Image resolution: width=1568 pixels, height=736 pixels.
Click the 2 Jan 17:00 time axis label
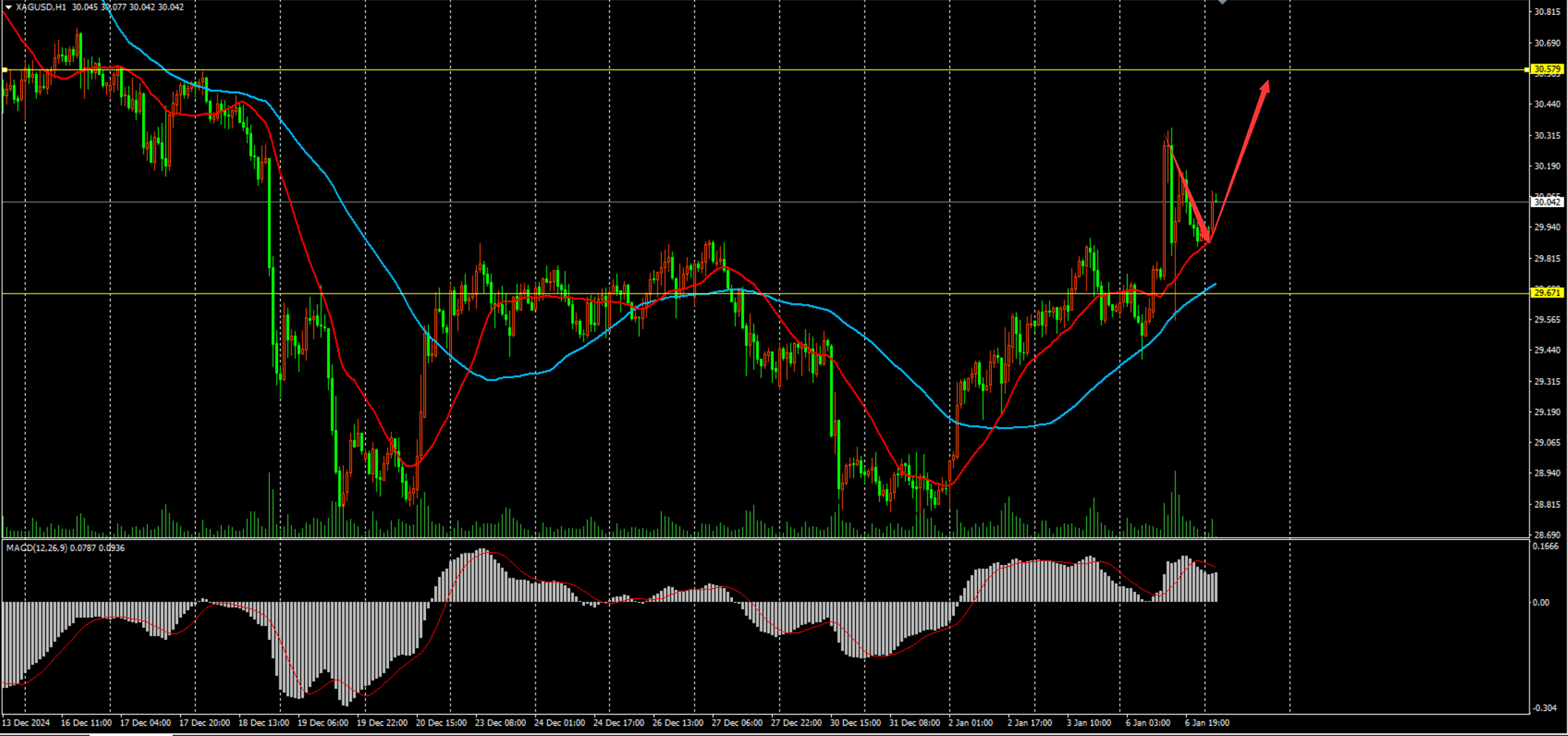(1030, 723)
